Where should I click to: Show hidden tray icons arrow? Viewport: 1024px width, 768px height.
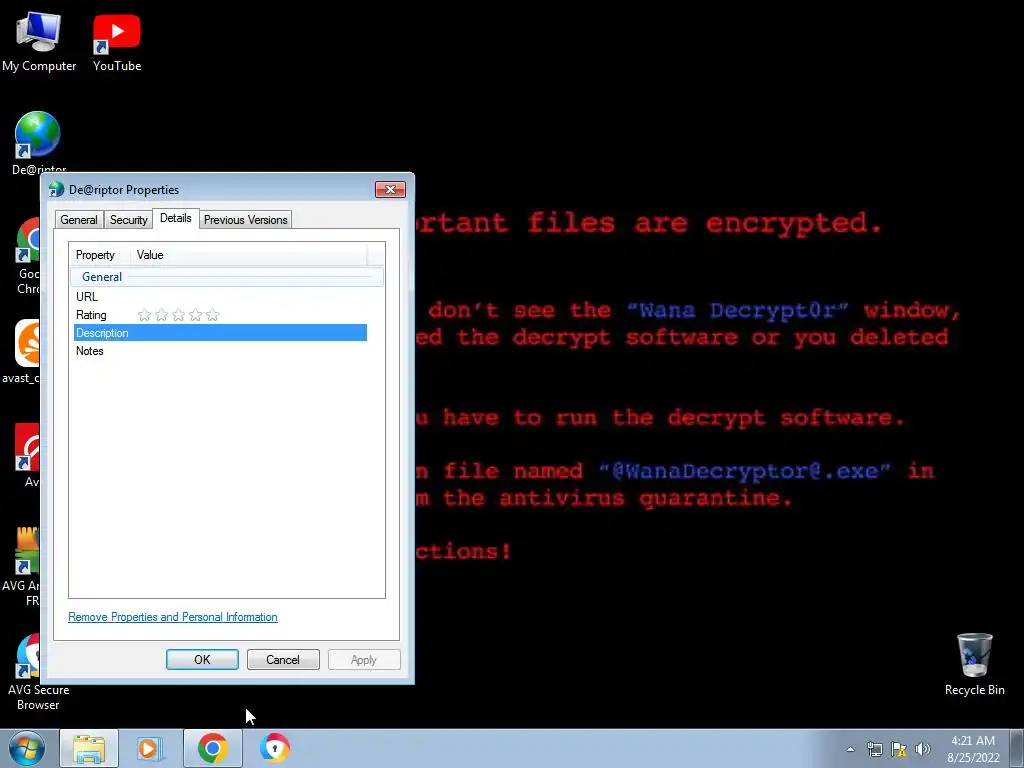coord(850,749)
